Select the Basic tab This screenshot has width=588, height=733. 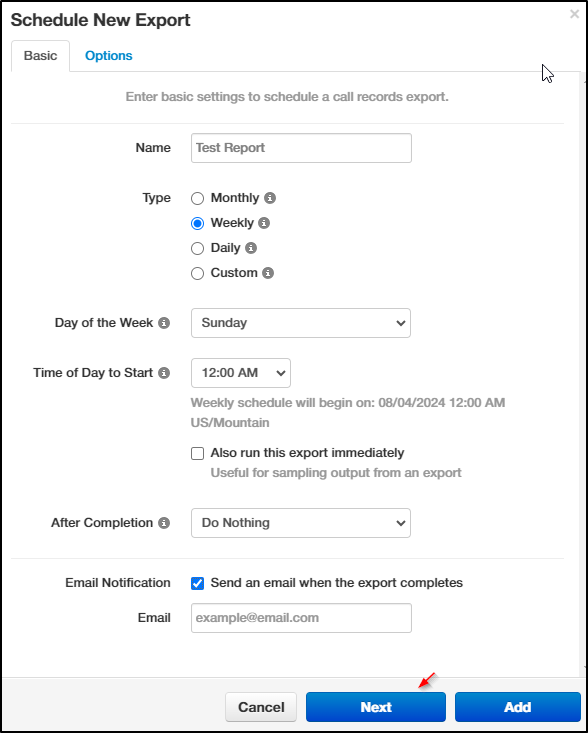tap(41, 56)
